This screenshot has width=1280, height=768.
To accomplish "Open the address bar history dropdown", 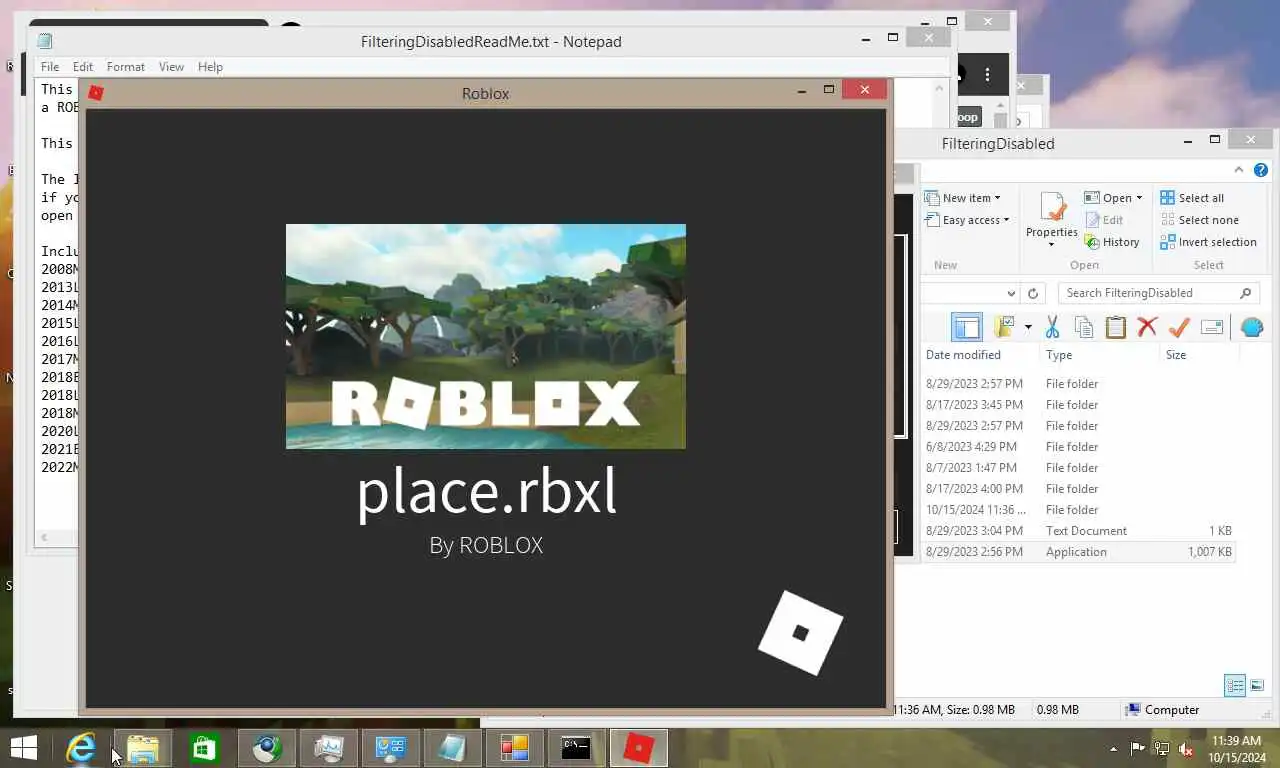I will 1011,293.
